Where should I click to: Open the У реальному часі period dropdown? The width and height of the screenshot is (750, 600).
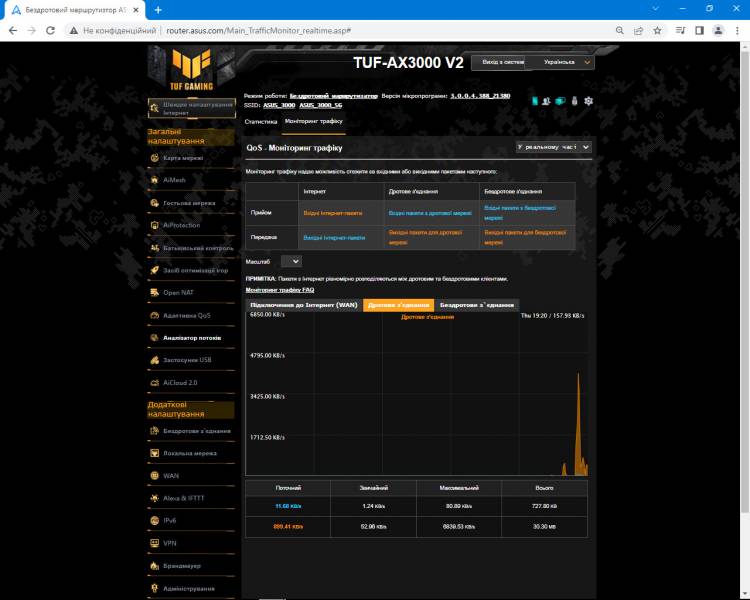pos(554,147)
